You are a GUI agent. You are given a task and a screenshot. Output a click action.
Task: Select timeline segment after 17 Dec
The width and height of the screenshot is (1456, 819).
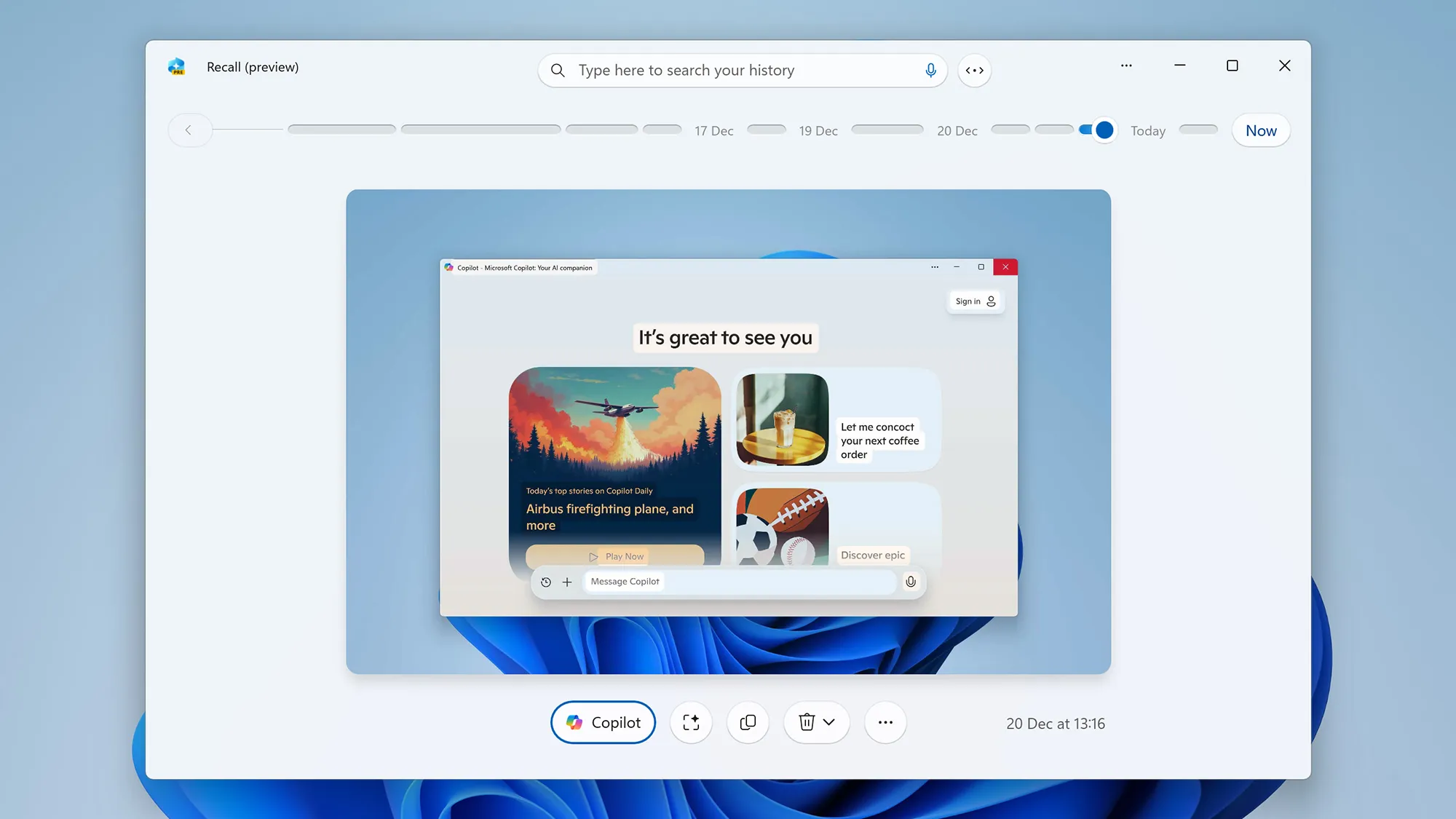point(766,130)
